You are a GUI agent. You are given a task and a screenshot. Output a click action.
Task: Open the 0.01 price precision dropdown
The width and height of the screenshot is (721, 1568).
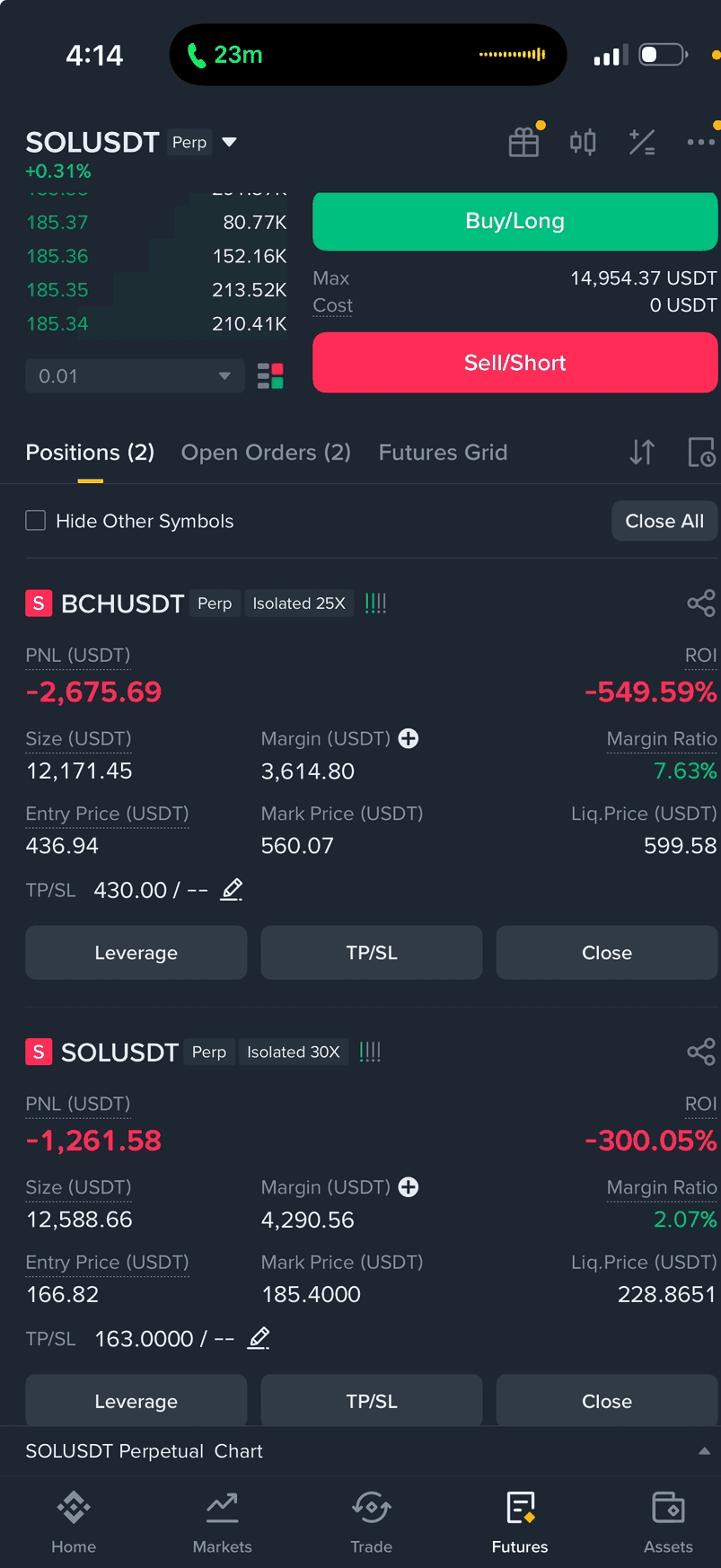tap(135, 375)
